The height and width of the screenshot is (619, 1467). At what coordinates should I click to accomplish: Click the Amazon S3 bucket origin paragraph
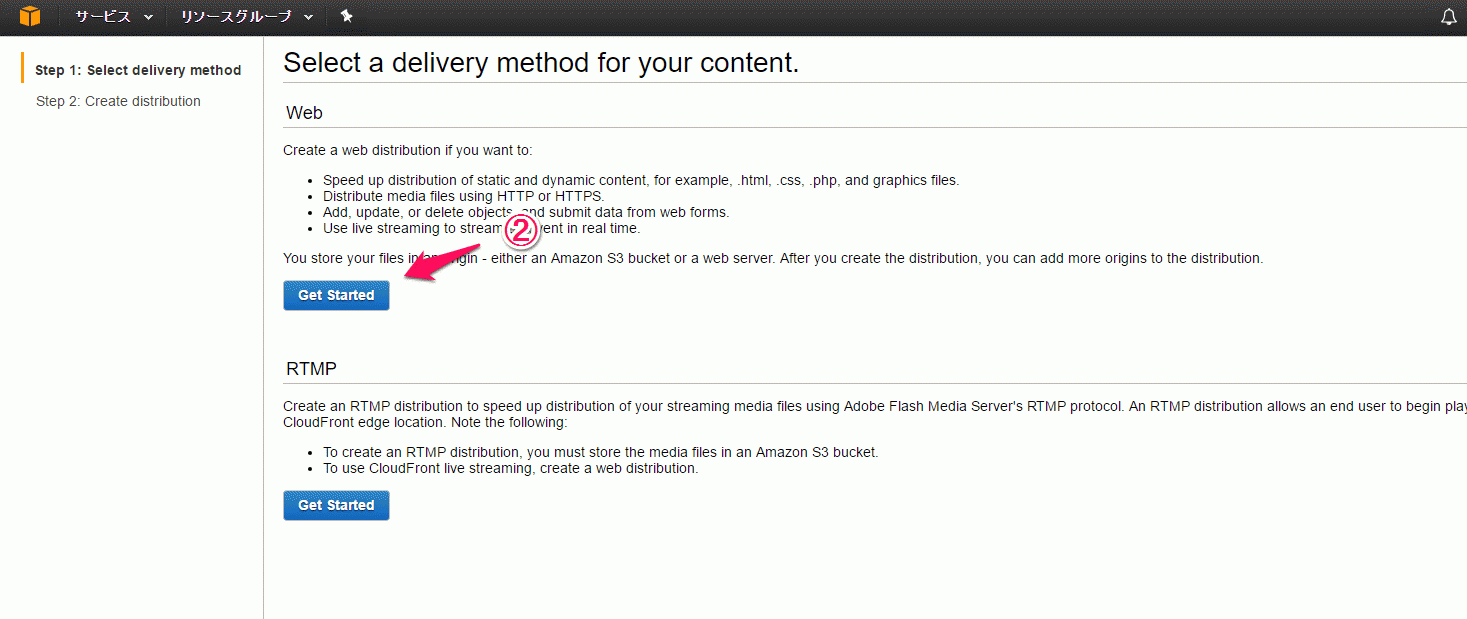point(773,258)
